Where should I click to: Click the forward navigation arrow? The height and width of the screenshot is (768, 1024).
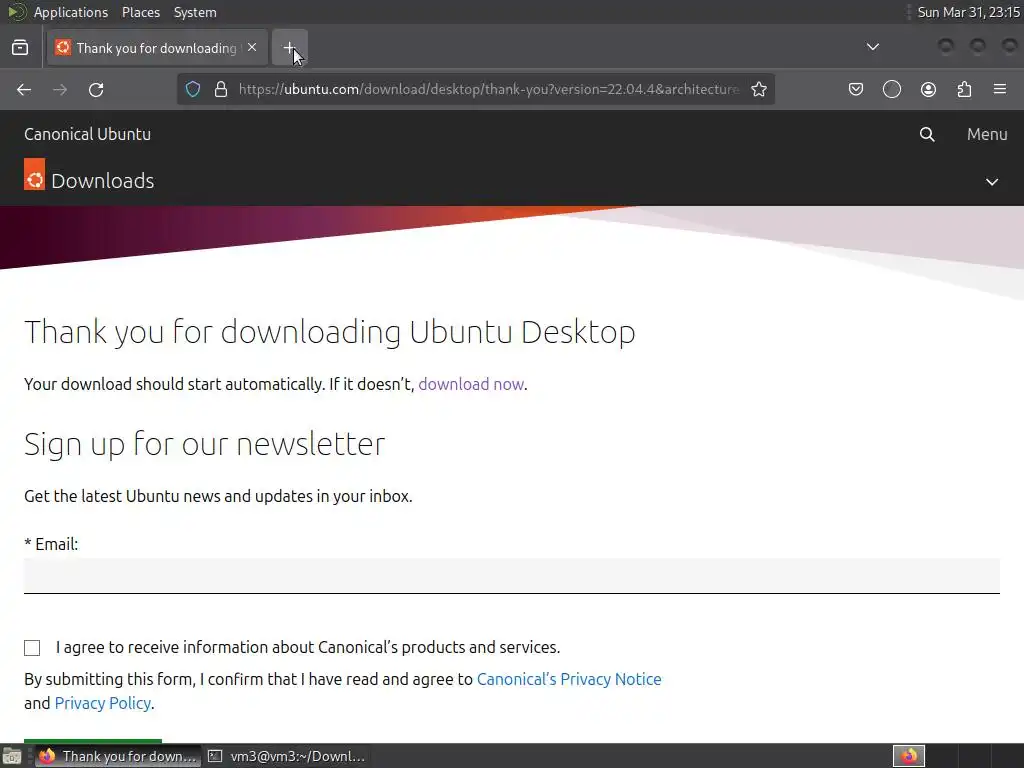tap(60, 89)
